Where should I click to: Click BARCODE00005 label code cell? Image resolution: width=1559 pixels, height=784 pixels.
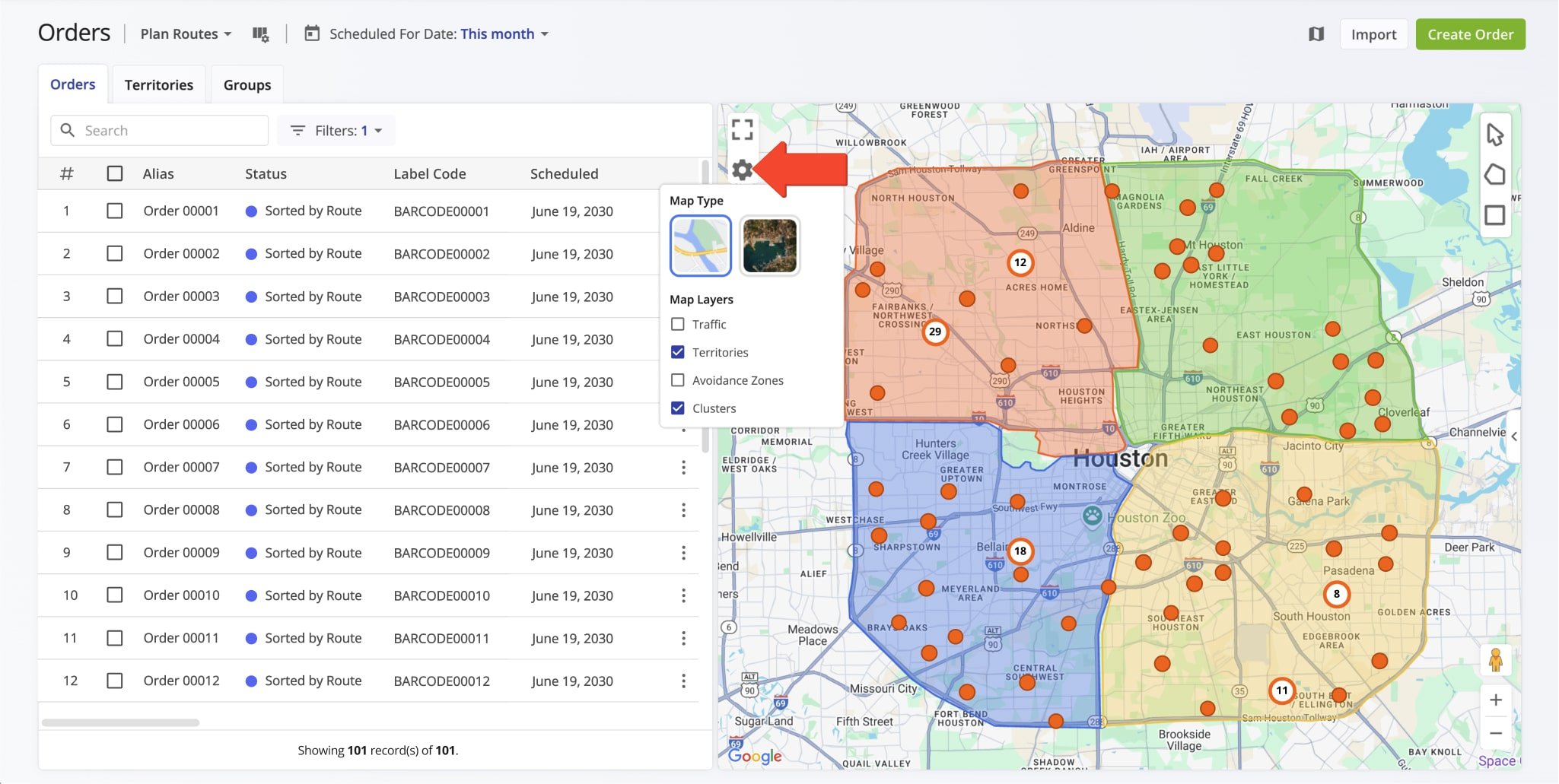pos(441,382)
